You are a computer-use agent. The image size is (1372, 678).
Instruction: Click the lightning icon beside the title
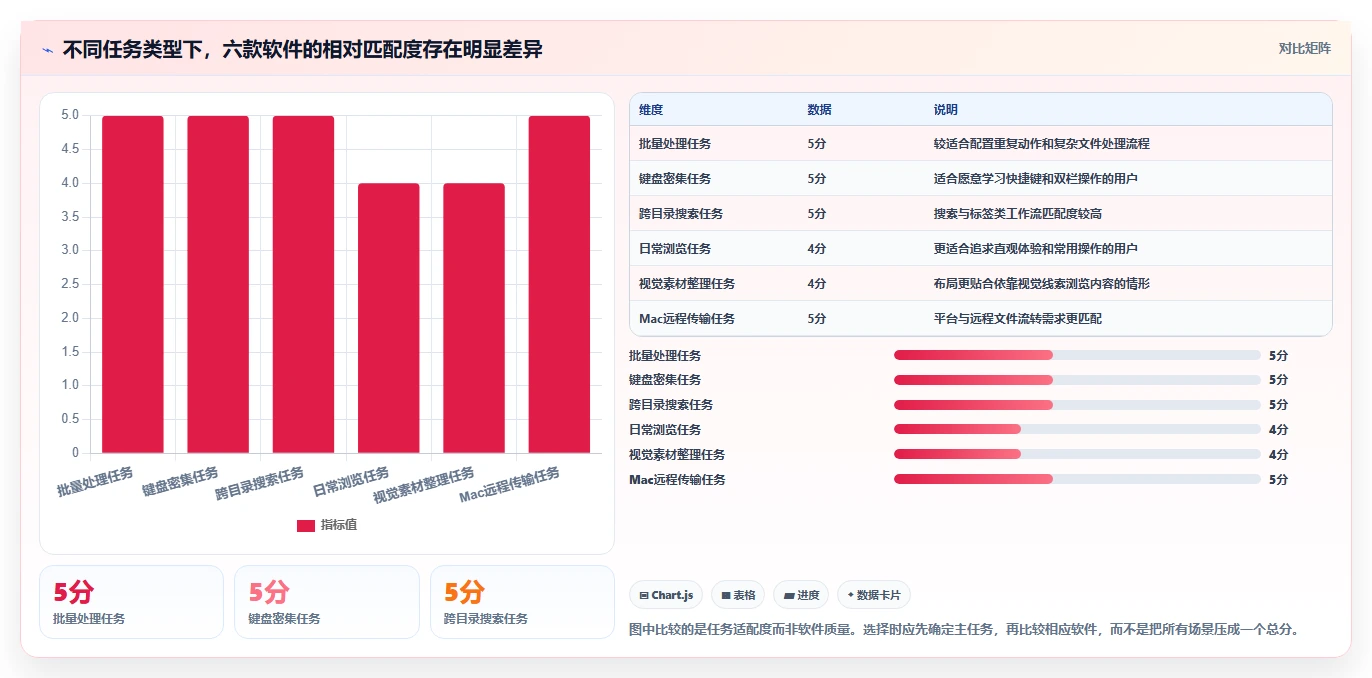click(47, 50)
